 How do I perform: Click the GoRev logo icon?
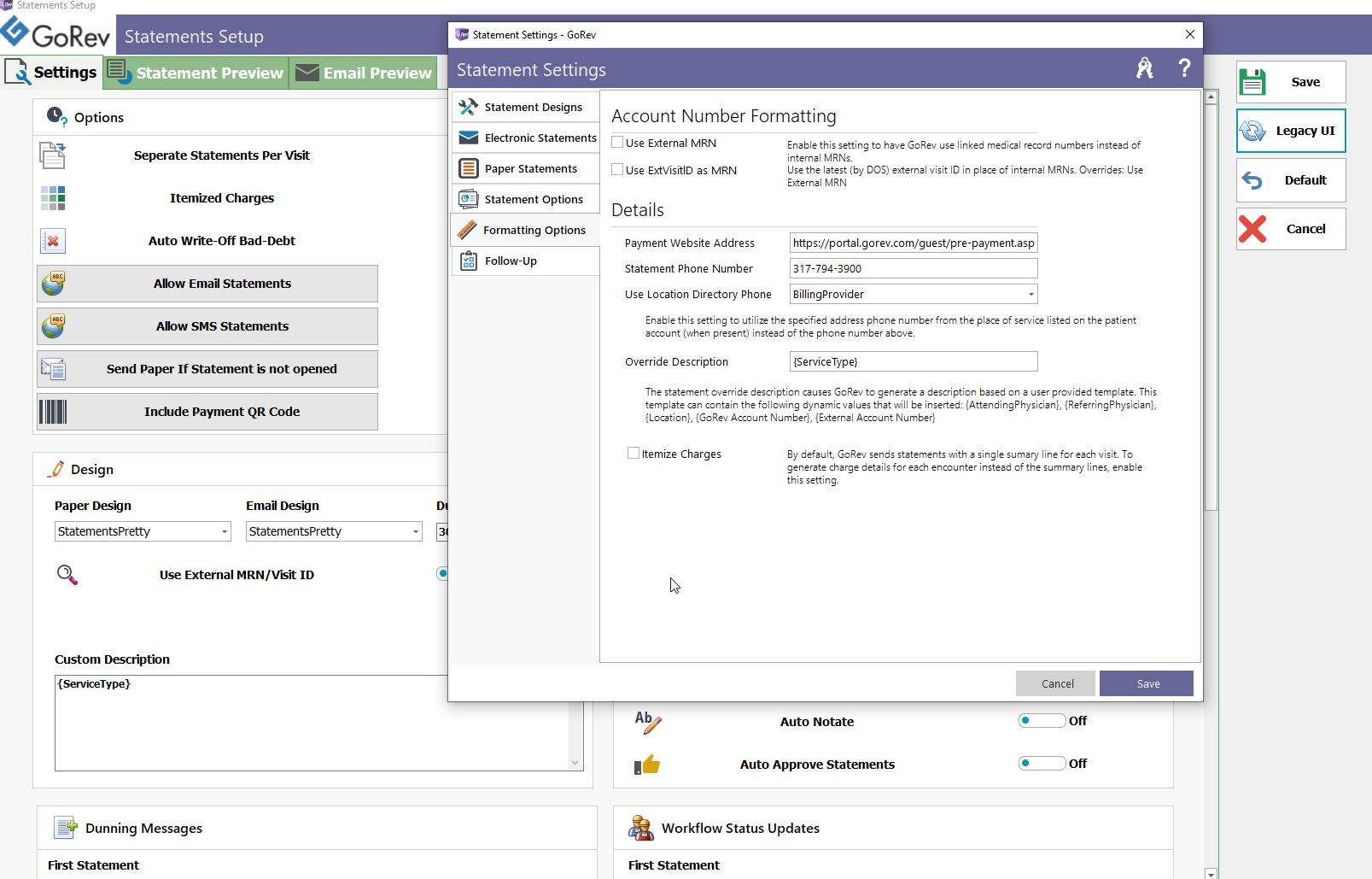[15, 32]
